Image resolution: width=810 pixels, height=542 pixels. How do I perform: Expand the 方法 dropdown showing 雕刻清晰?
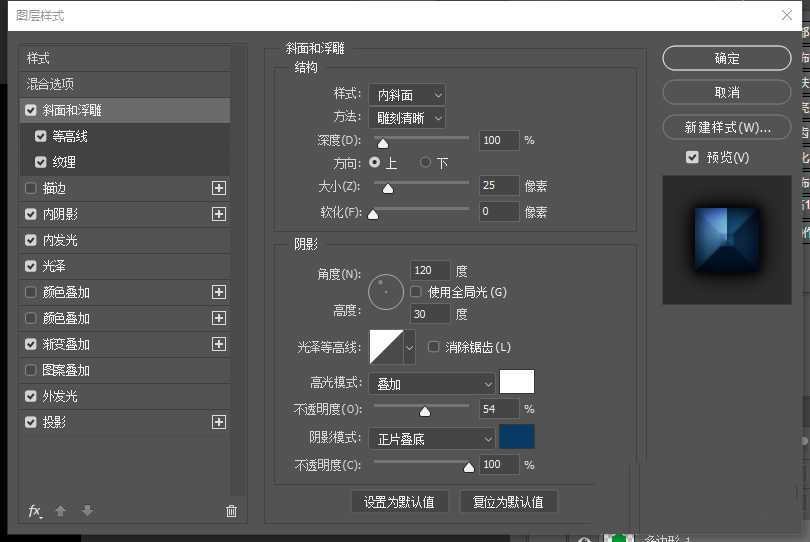pos(406,118)
